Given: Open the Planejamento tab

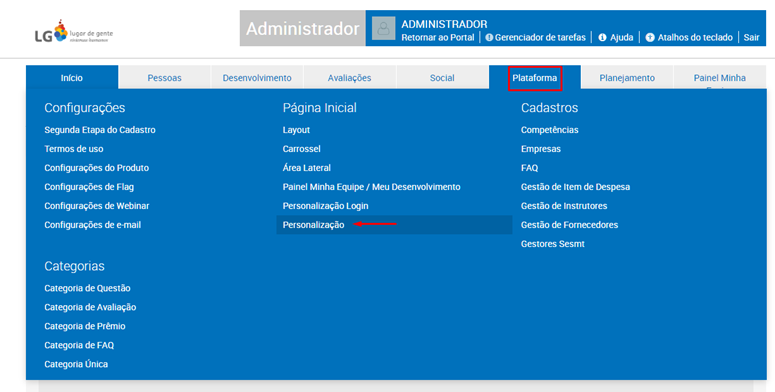Looking at the screenshot, I should [627, 78].
